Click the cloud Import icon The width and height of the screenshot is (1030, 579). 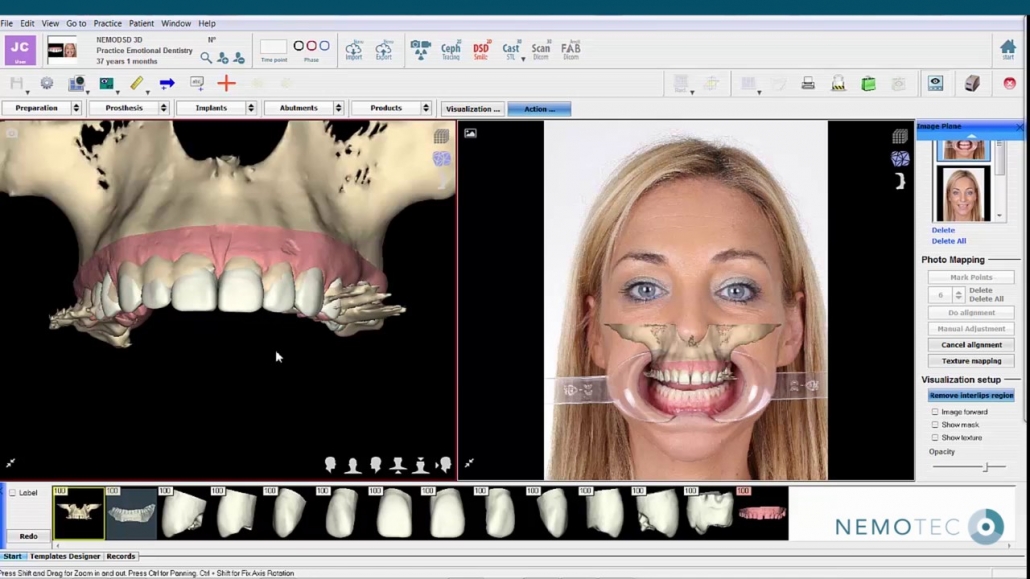pyautogui.click(x=354, y=50)
